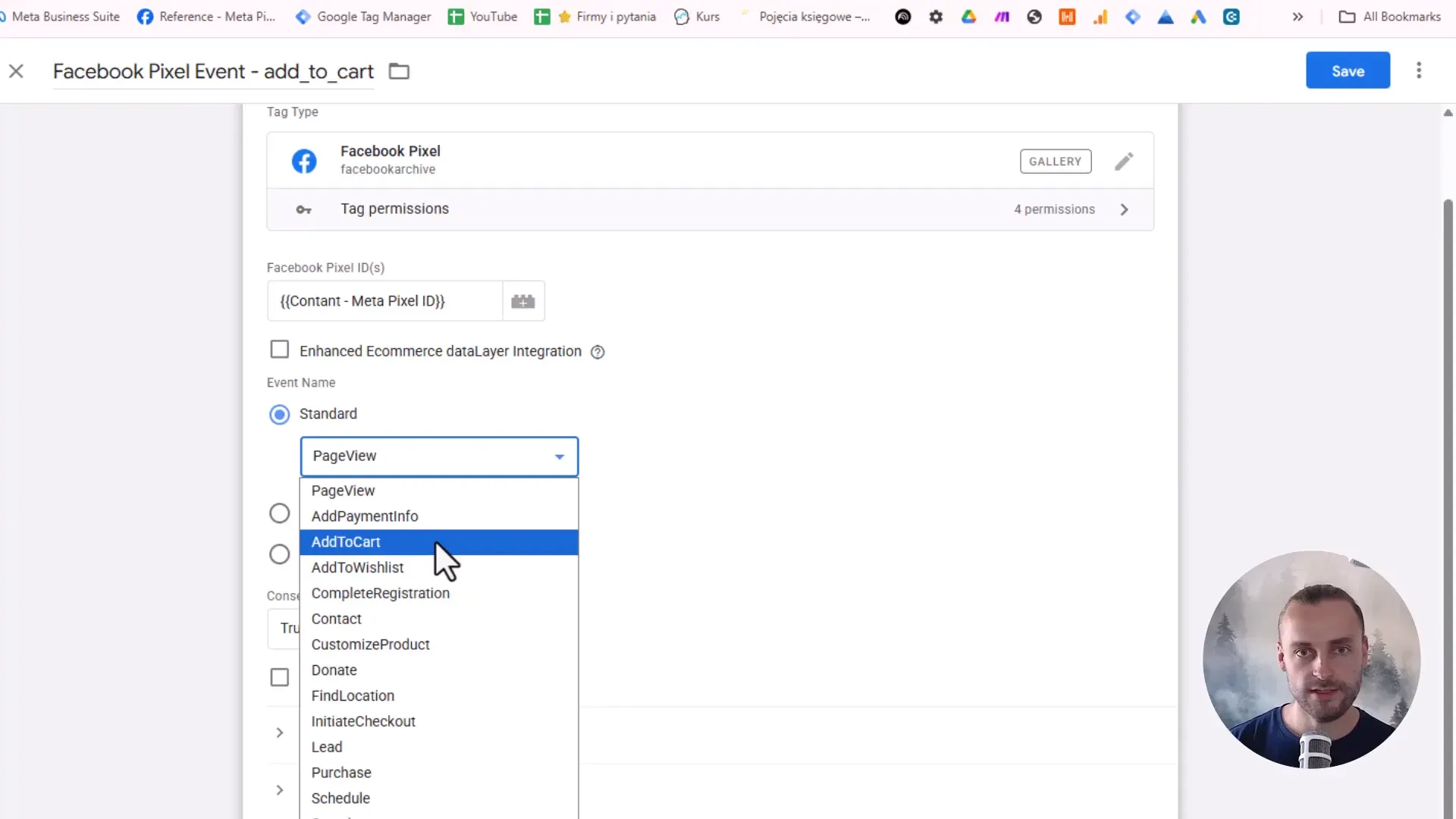Image resolution: width=1456 pixels, height=819 pixels.
Task: Click the orange square bookmark icon
Action: point(1067,17)
